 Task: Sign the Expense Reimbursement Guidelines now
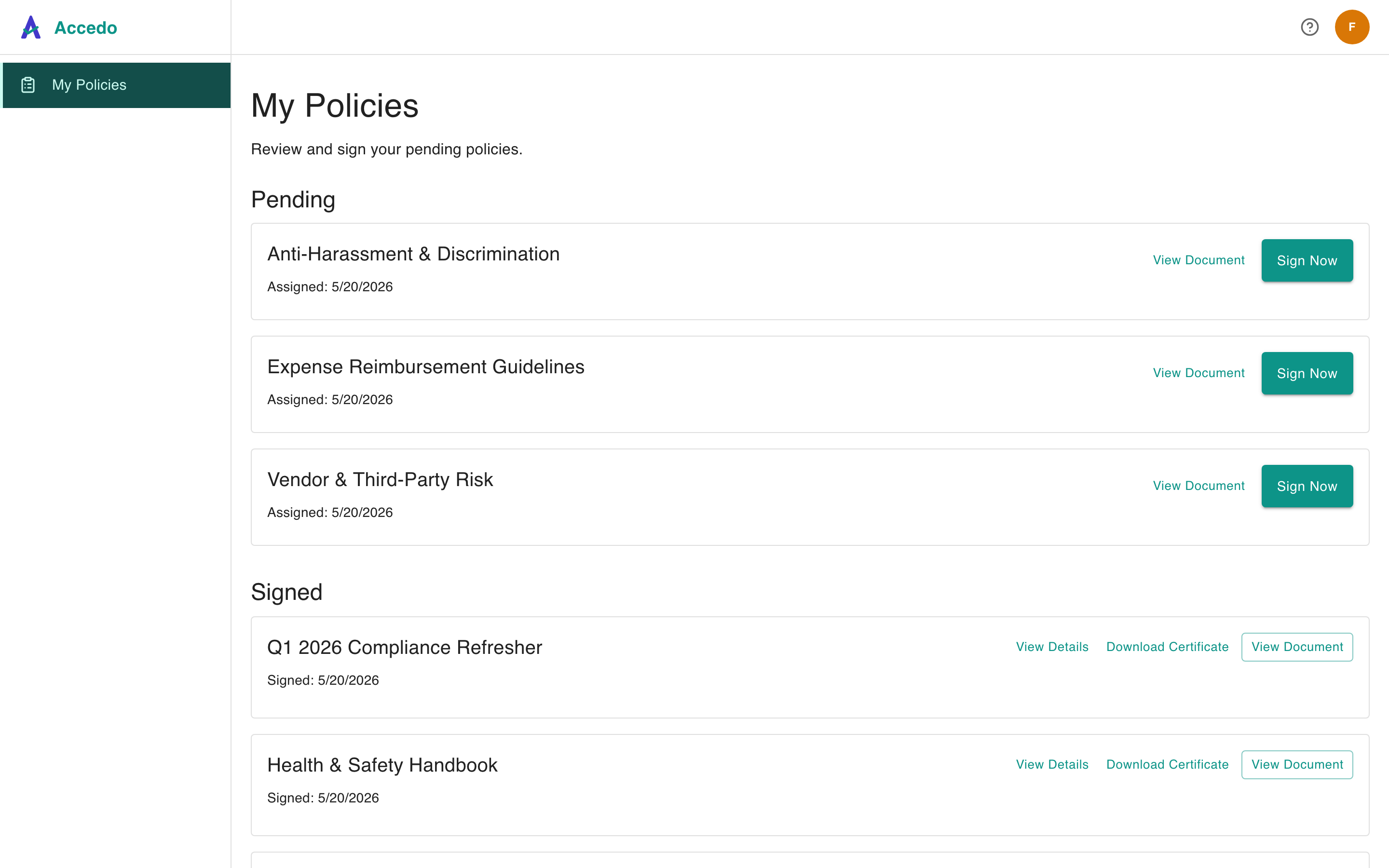1307,373
